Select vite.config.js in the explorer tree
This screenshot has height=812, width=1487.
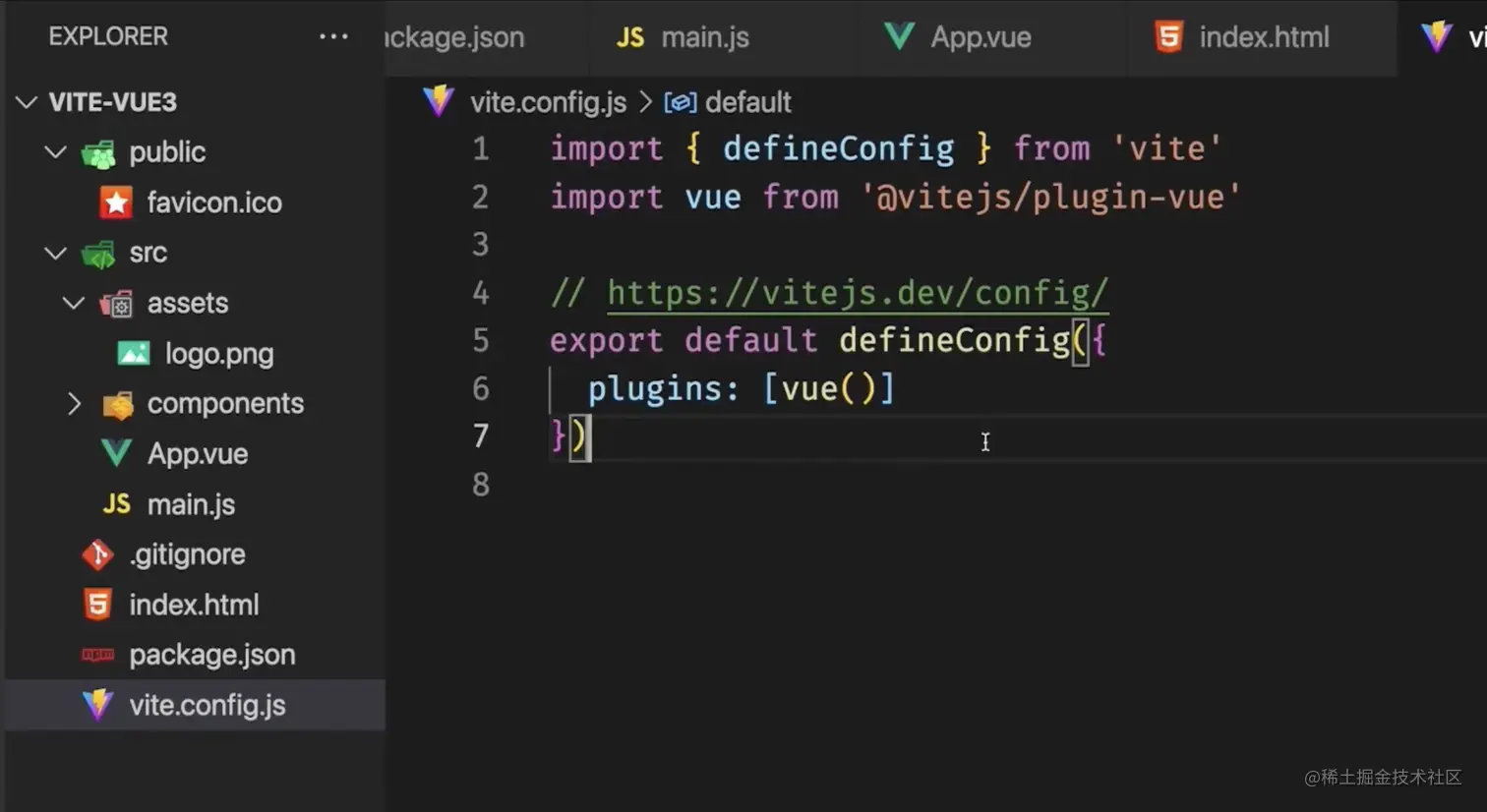coord(208,705)
